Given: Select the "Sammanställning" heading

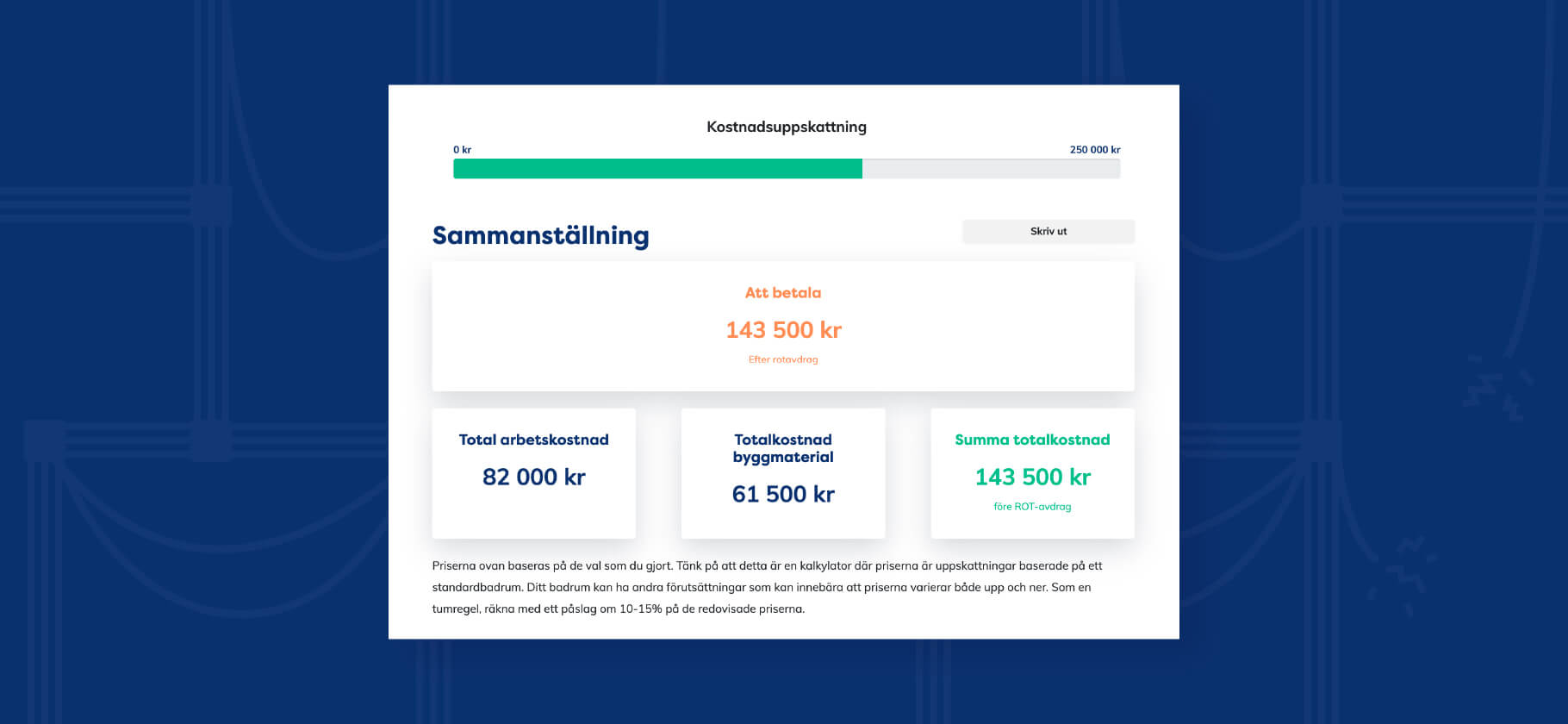Looking at the screenshot, I should pyautogui.click(x=540, y=235).
